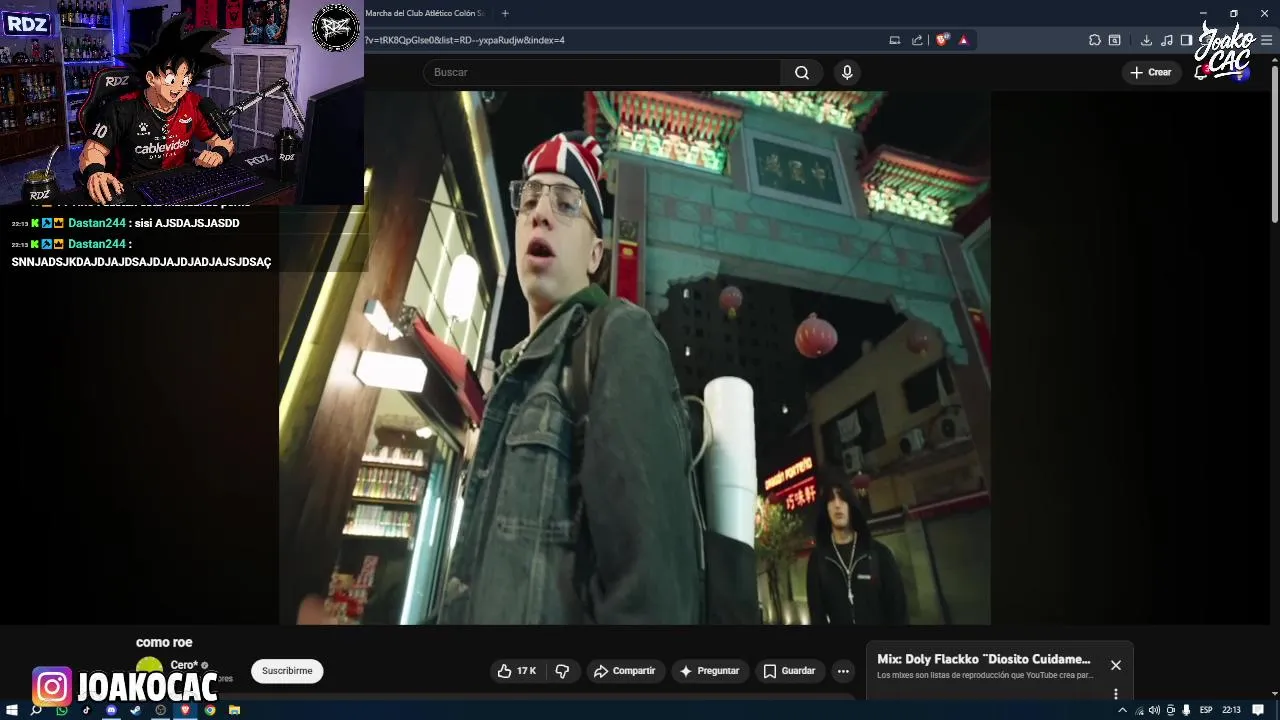
Task: Expand hidden system tray icons
Action: point(1122,710)
